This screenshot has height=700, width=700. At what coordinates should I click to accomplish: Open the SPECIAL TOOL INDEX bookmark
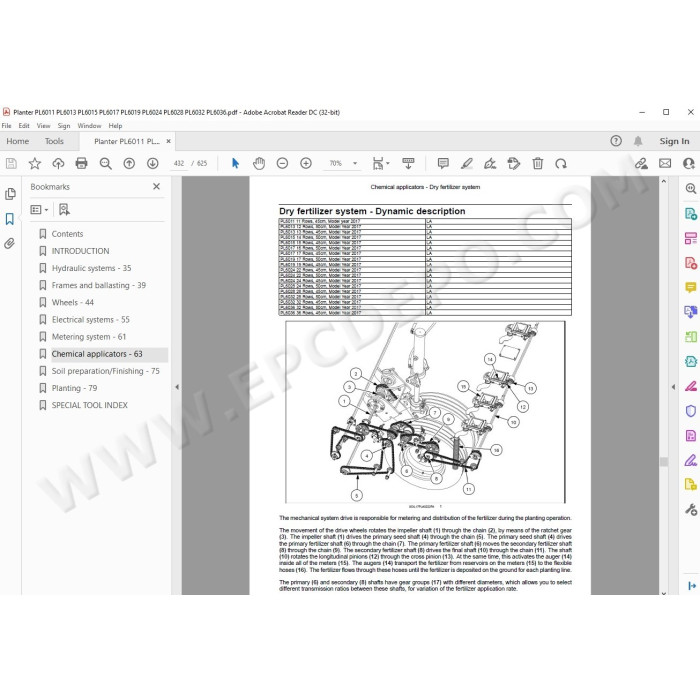coord(90,405)
